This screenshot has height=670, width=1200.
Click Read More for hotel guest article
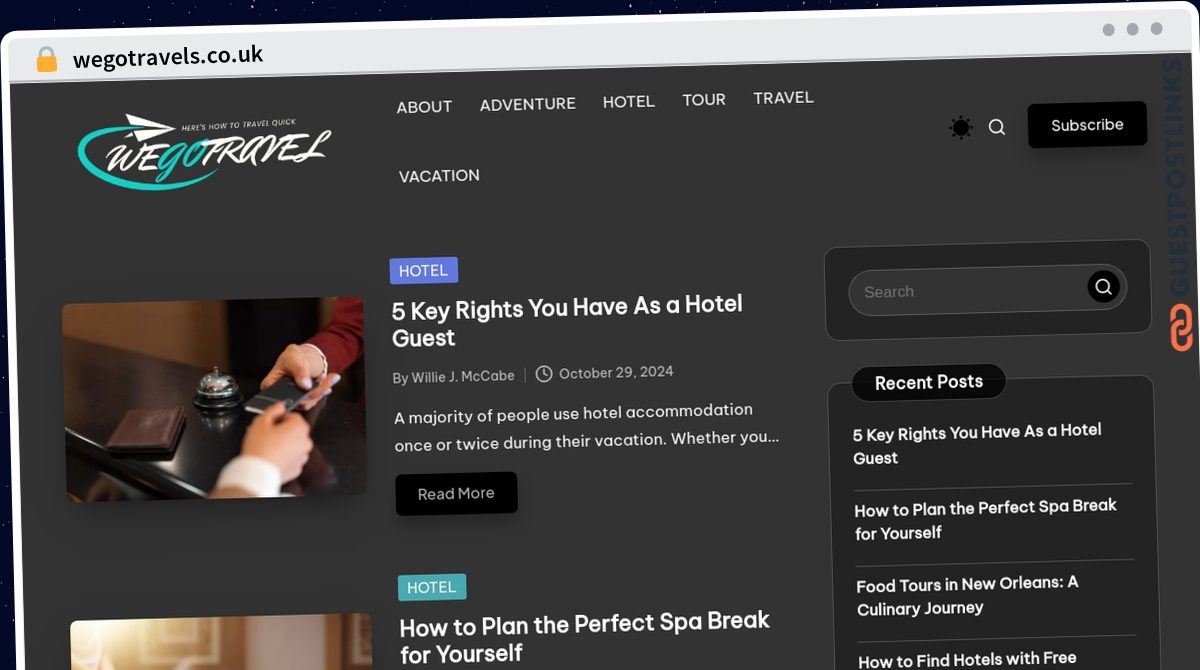click(456, 493)
